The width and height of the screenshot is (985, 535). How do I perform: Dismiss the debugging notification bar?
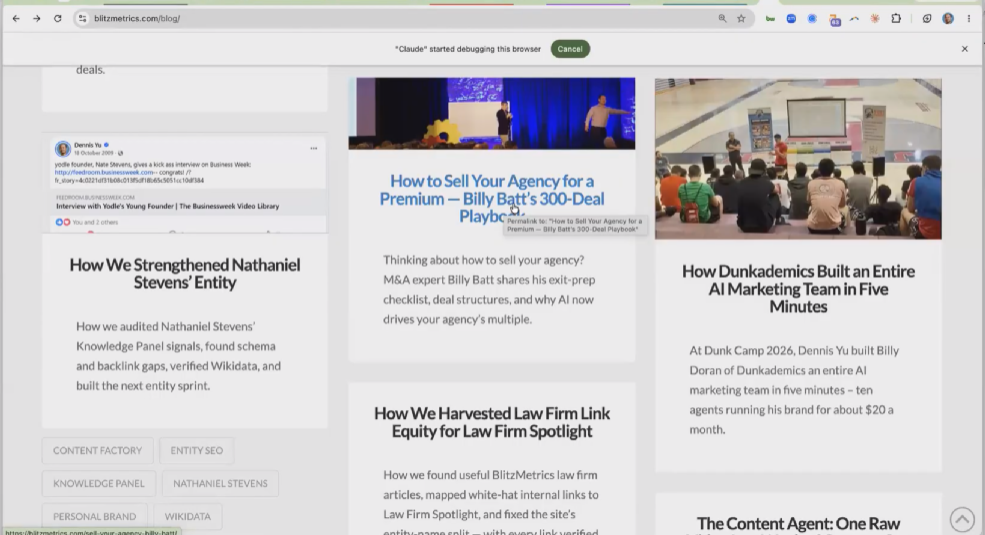(x=965, y=49)
